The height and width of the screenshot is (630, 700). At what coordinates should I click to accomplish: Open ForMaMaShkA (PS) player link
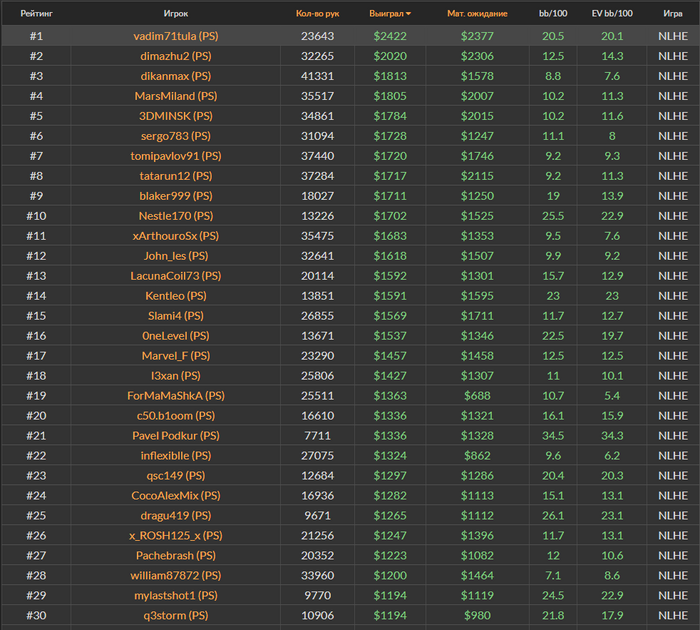tap(175, 396)
